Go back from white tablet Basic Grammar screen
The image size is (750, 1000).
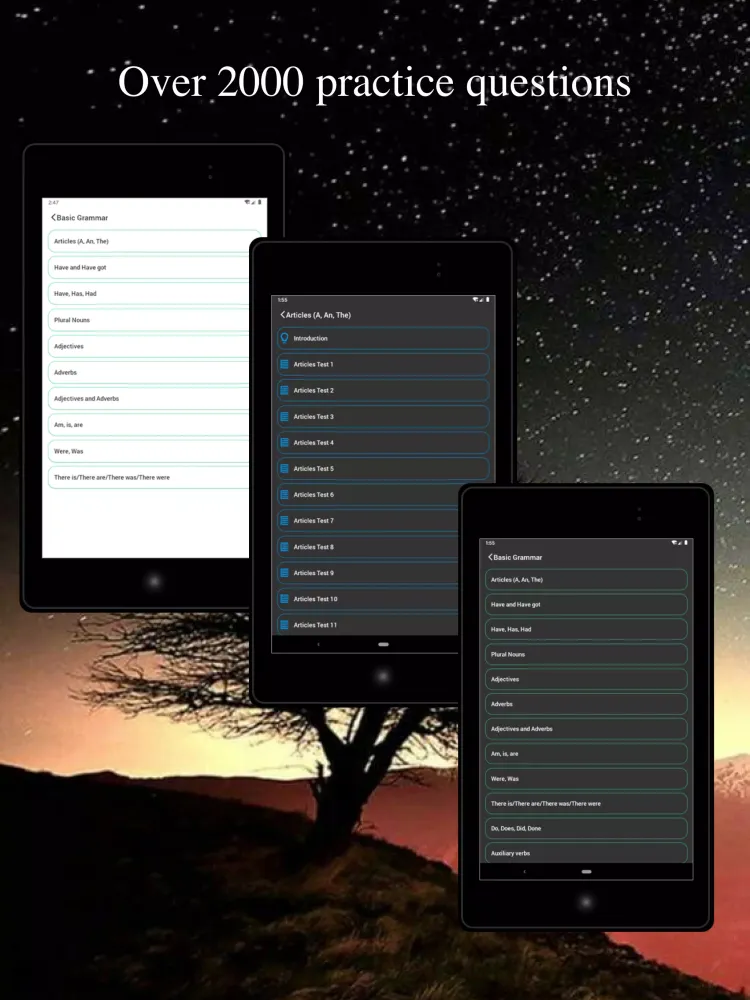tap(53, 217)
